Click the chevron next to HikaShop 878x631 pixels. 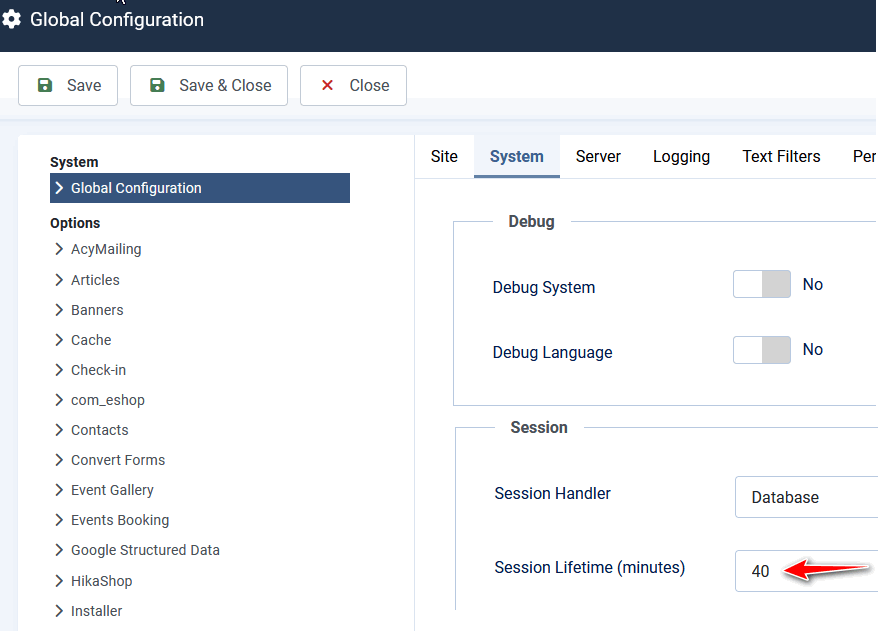tap(59, 581)
